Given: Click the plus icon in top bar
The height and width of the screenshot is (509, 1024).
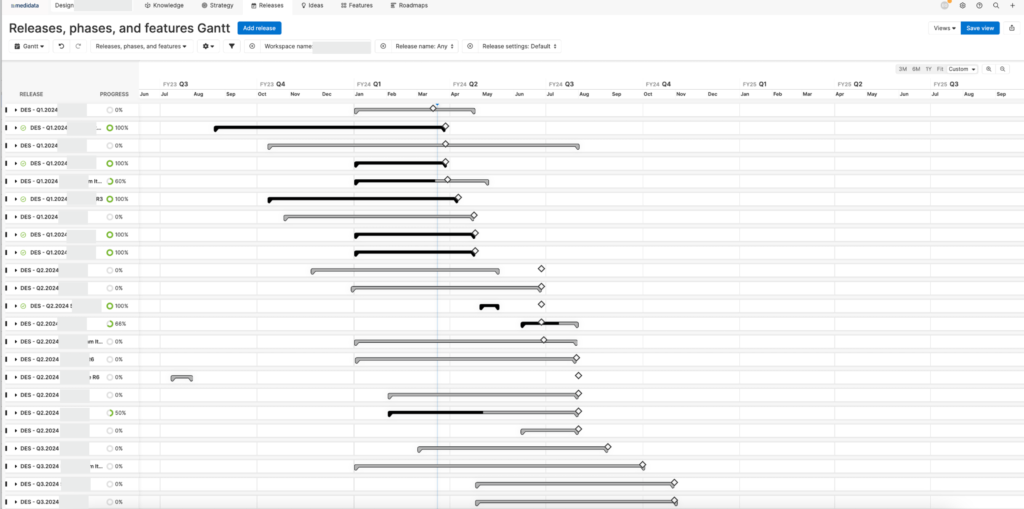Looking at the screenshot, I should coord(1012,5).
